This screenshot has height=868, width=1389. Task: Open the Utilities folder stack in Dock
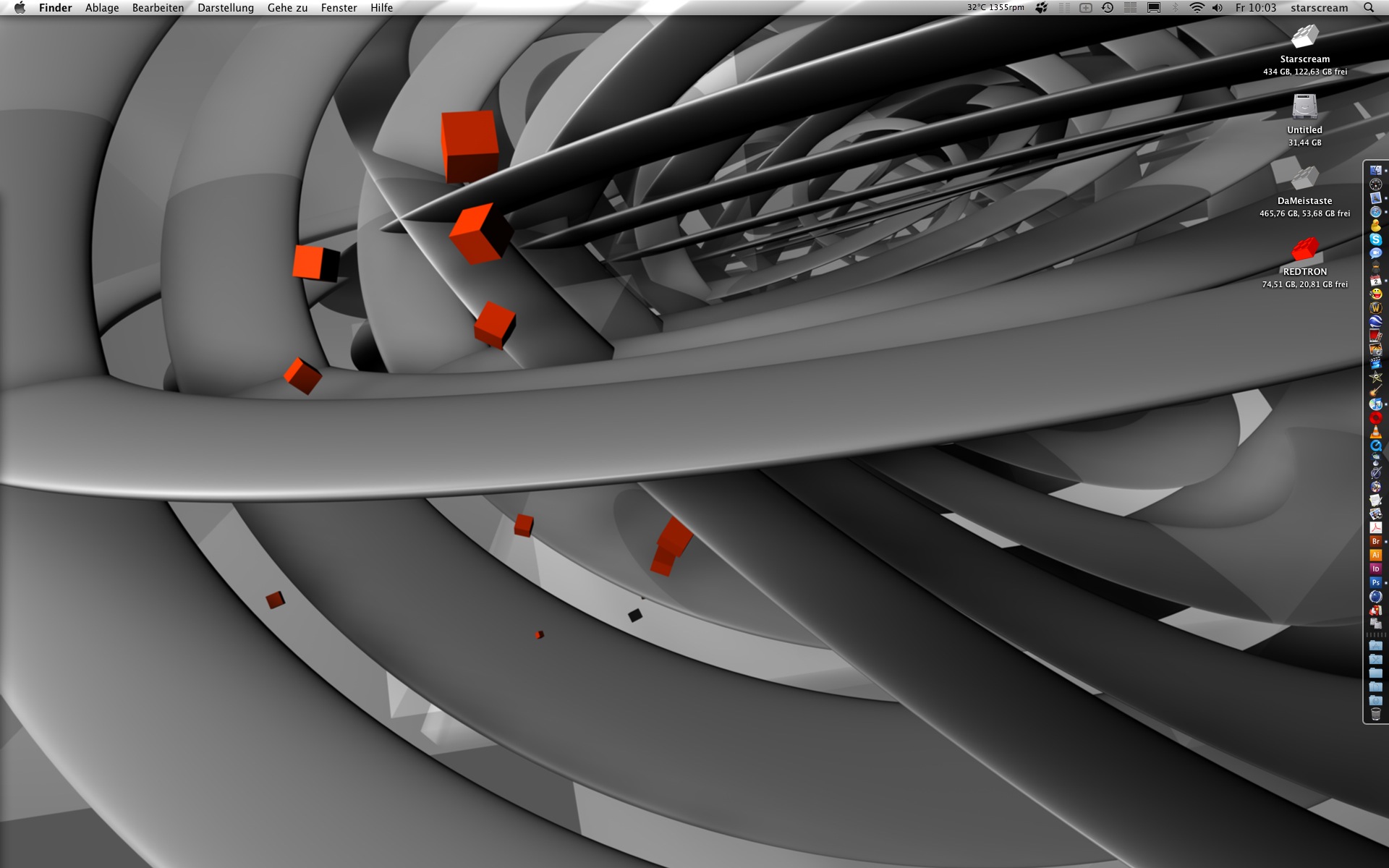point(1376,659)
